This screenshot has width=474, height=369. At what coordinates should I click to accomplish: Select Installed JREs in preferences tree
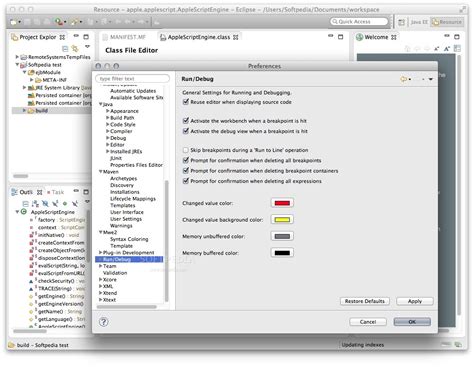click(x=126, y=151)
